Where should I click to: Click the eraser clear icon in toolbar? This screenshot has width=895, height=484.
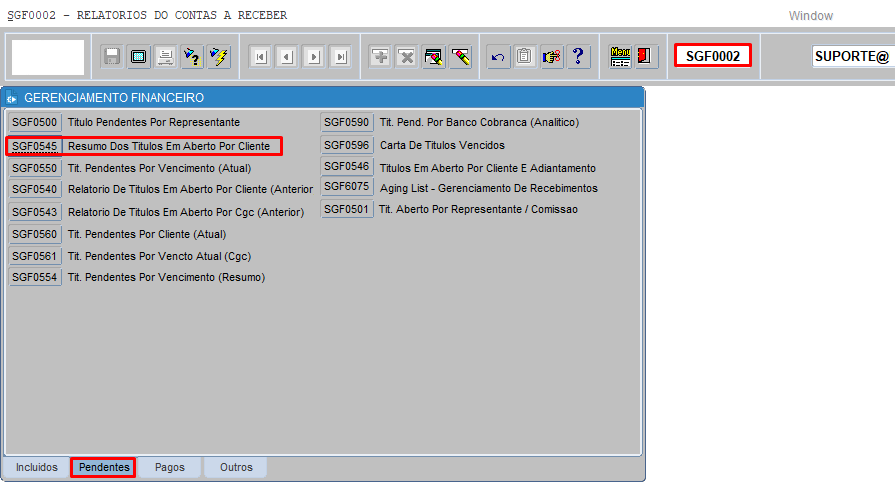tap(461, 57)
